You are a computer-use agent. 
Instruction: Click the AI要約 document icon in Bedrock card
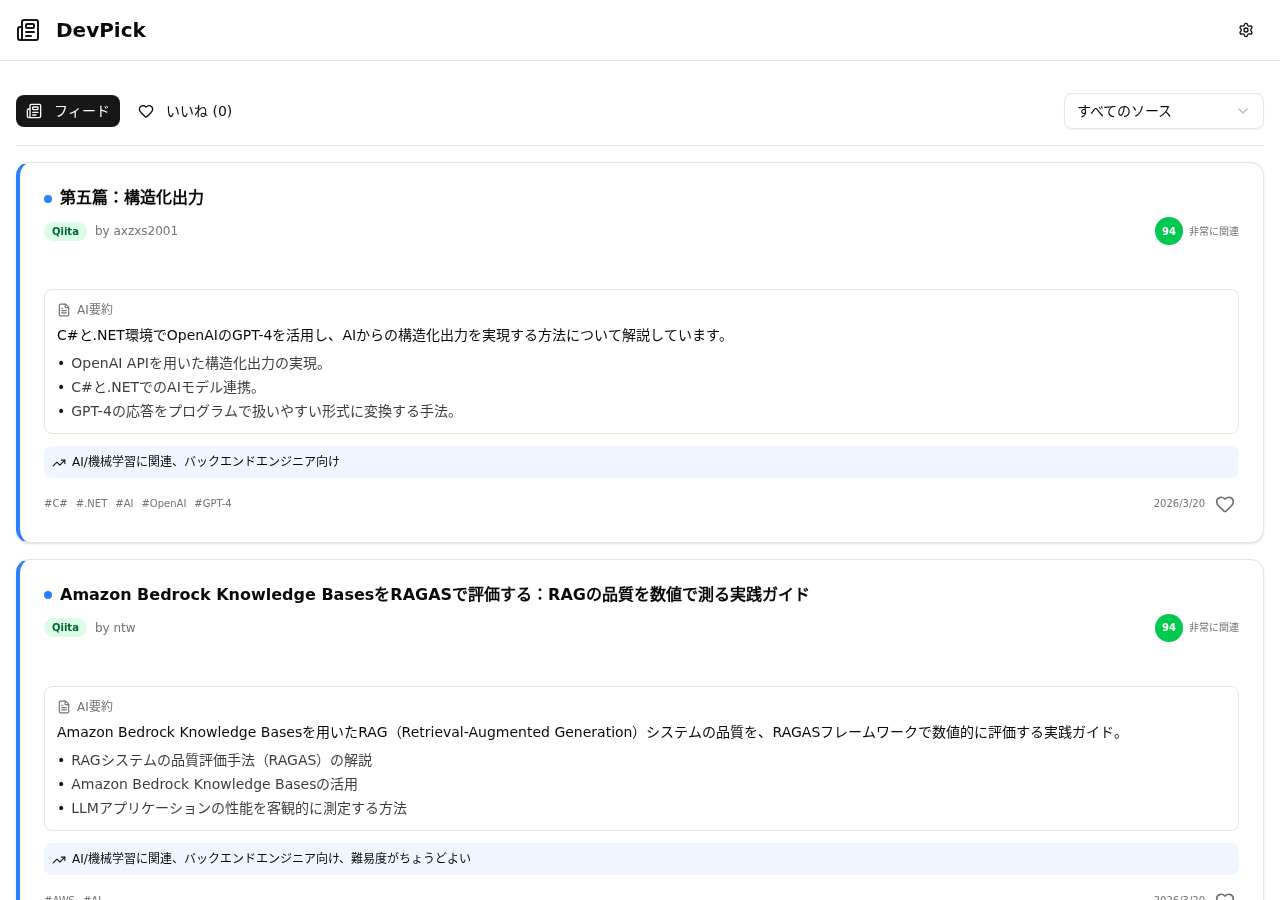pyautogui.click(x=64, y=707)
